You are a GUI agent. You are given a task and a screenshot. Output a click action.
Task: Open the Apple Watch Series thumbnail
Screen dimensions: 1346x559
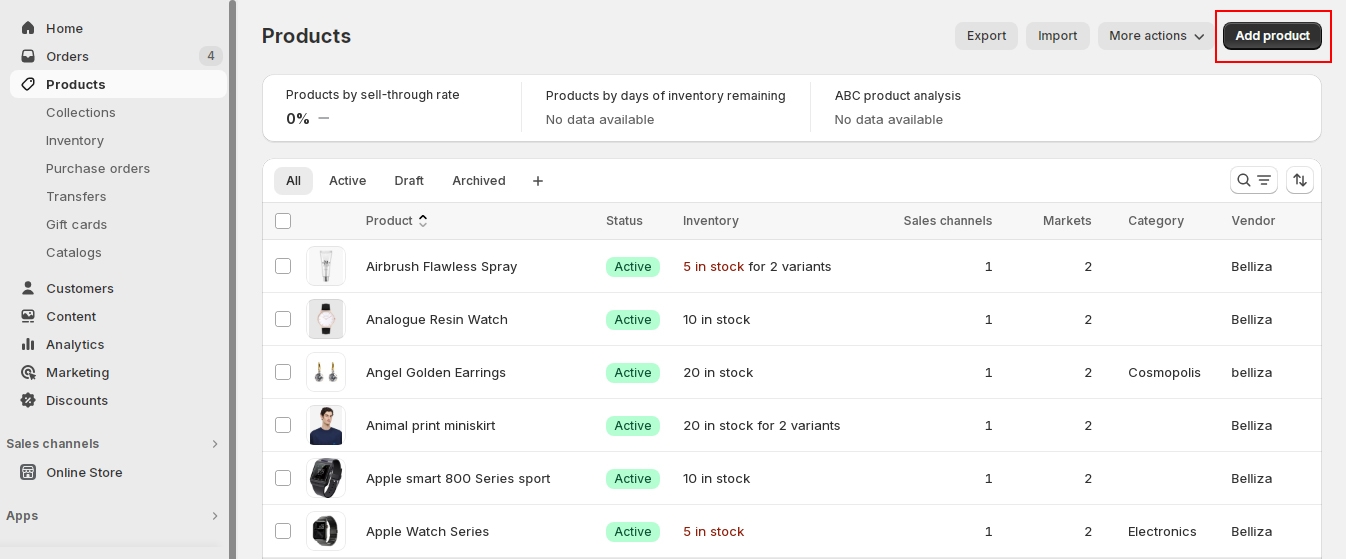click(x=326, y=531)
